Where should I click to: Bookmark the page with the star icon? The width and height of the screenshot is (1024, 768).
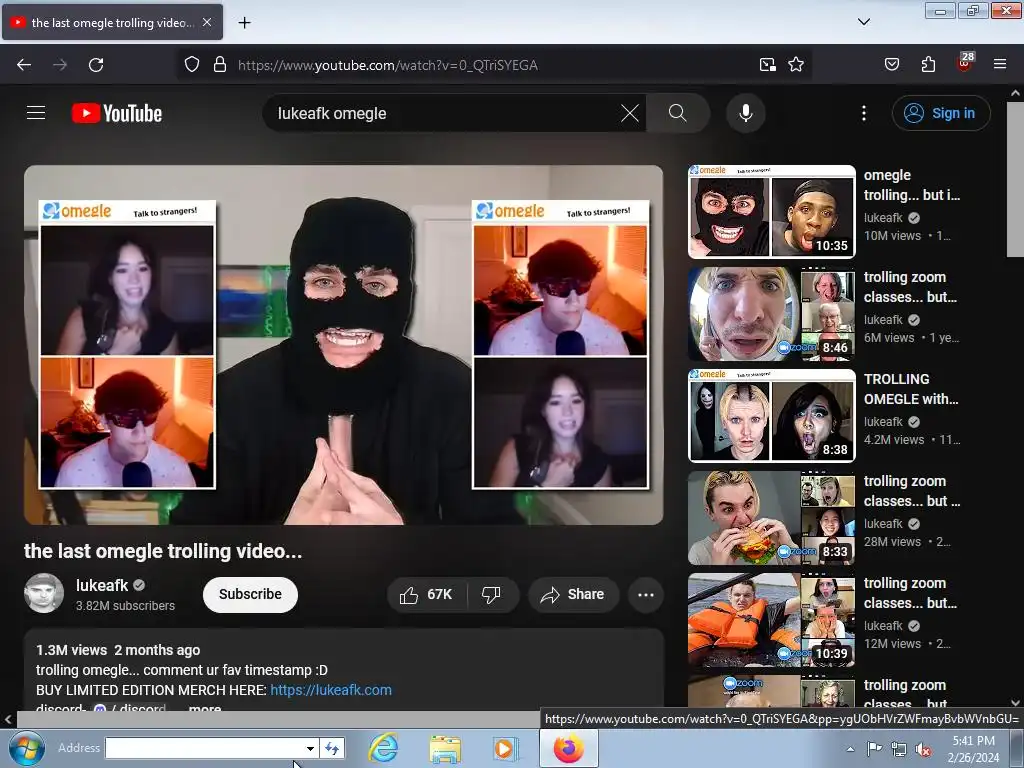pyautogui.click(x=795, y=65)
